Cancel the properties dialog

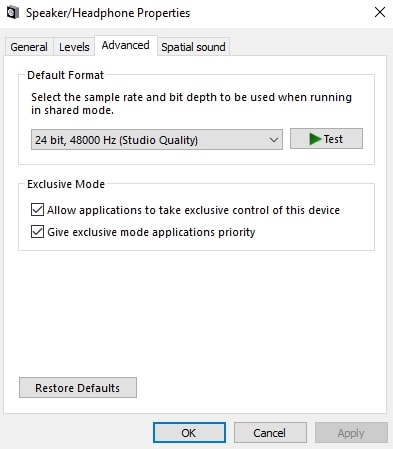pos(270,433)
